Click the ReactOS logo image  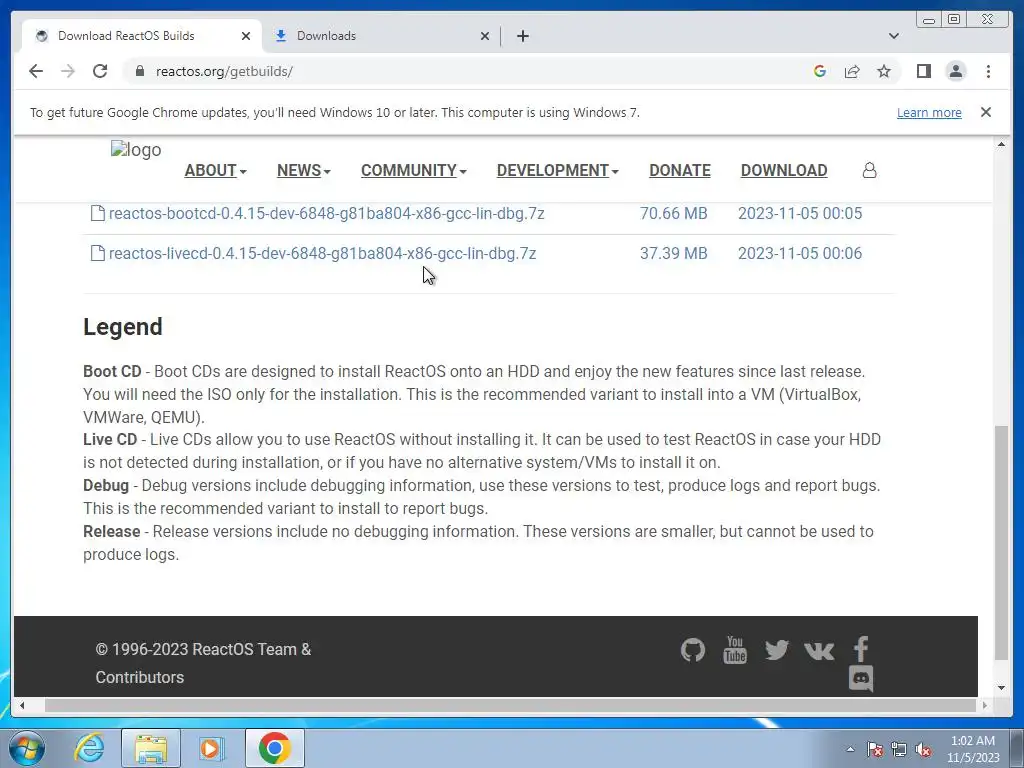point(136,150)
